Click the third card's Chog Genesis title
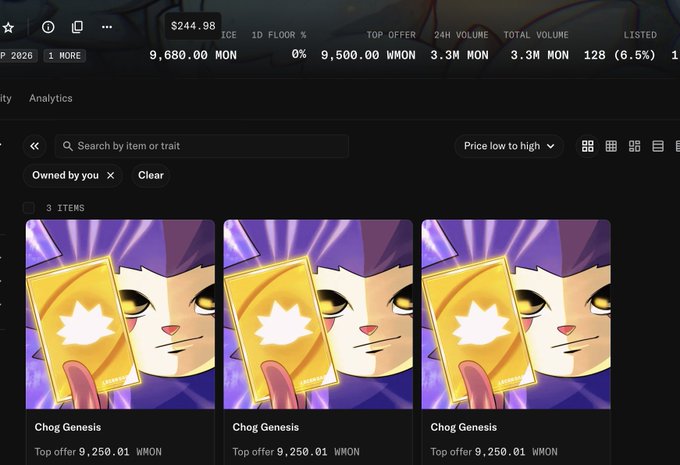680x465 pixels. (464, 427)
